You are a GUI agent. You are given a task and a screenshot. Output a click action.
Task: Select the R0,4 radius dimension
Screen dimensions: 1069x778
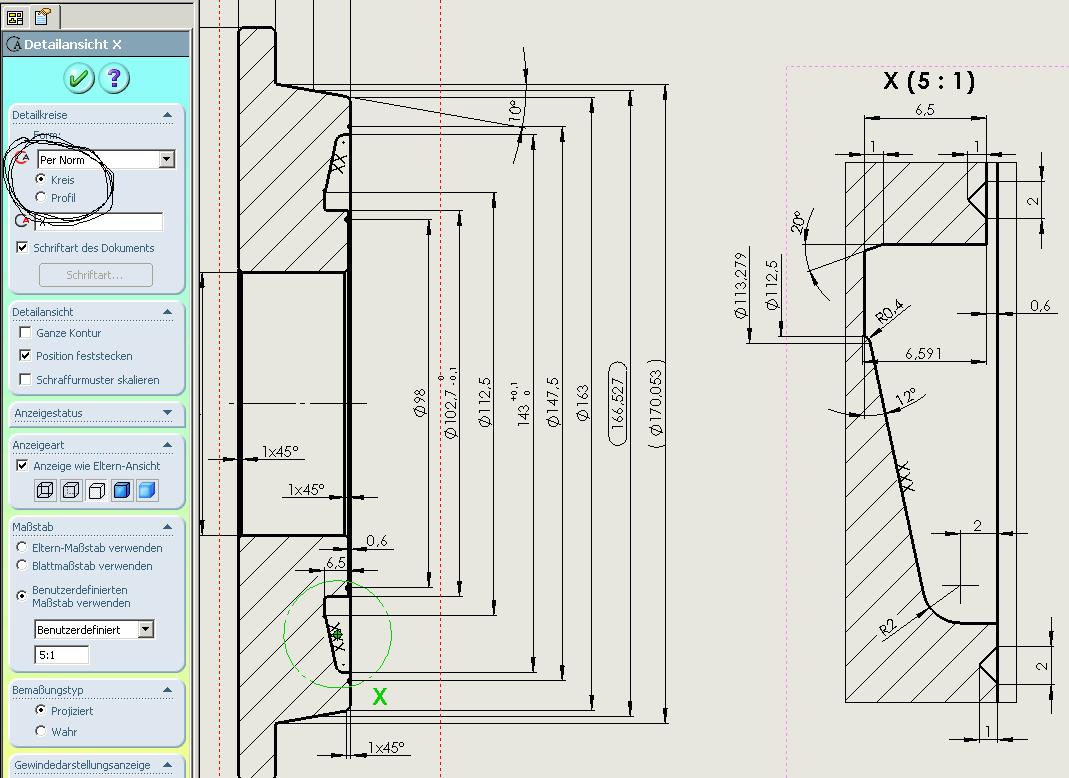pyautogui.click(x=889, y=312)
